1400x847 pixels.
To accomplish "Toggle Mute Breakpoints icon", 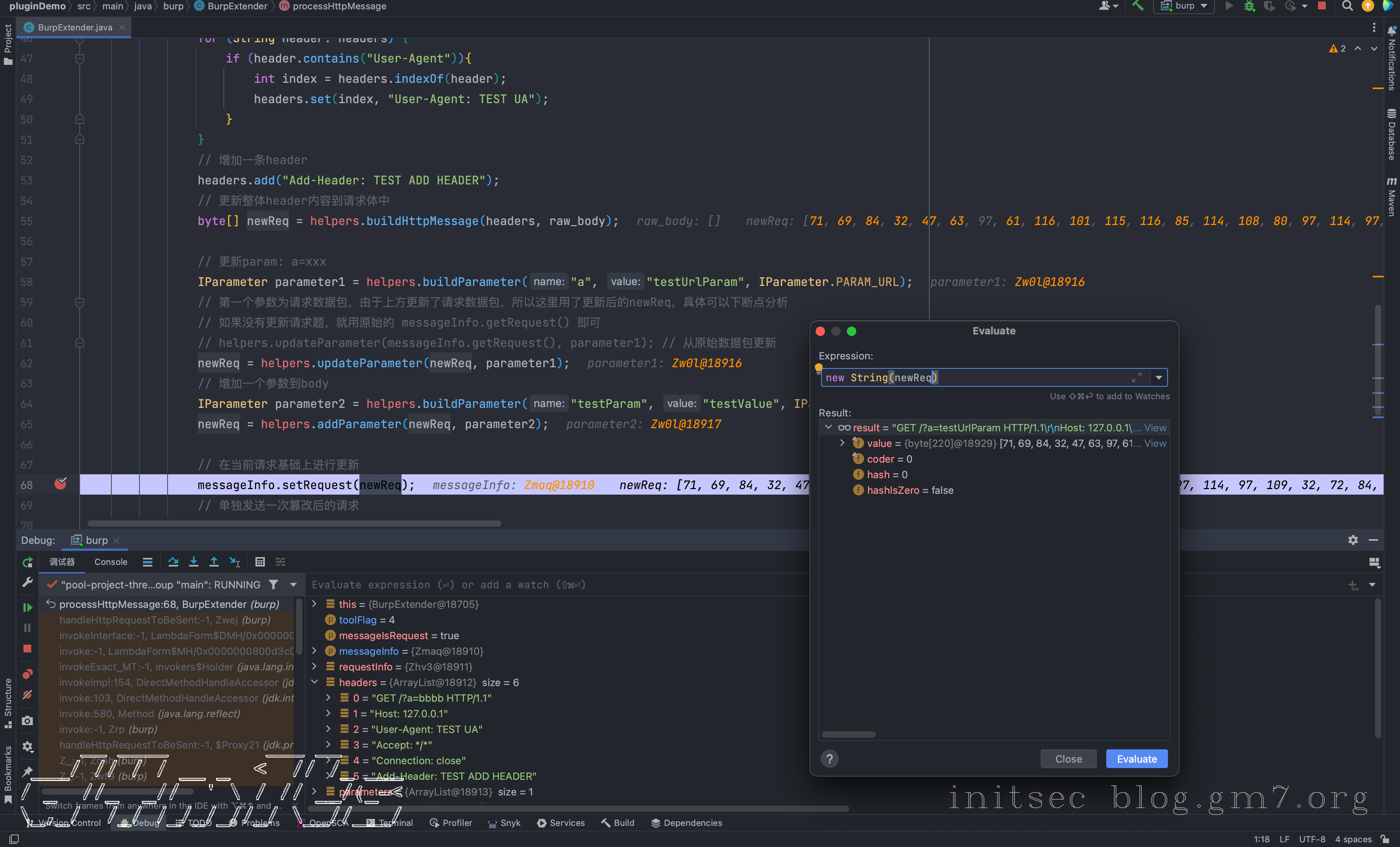I will coord(27,695).
